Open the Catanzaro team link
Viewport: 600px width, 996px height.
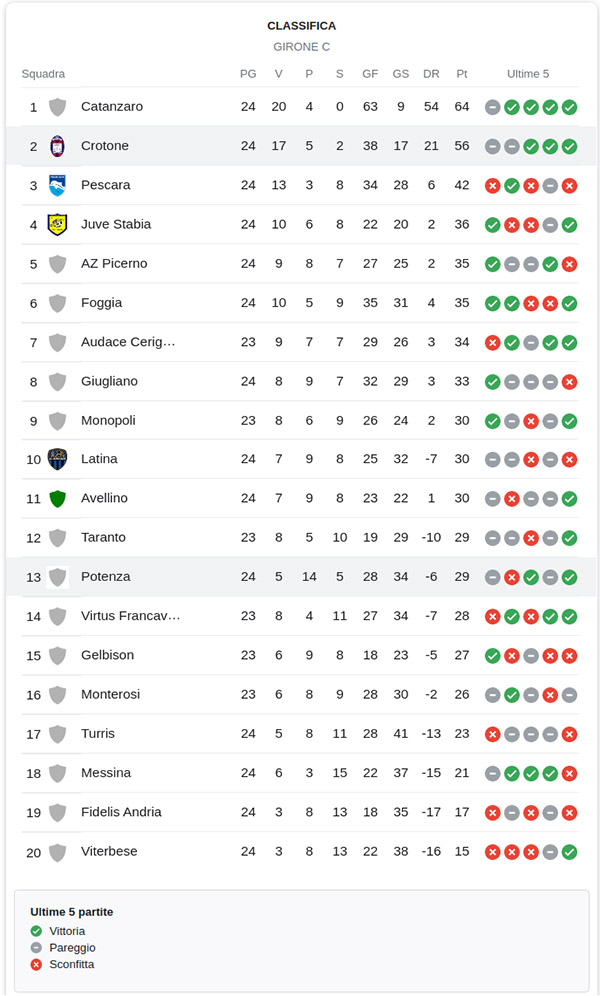point(112,107)
